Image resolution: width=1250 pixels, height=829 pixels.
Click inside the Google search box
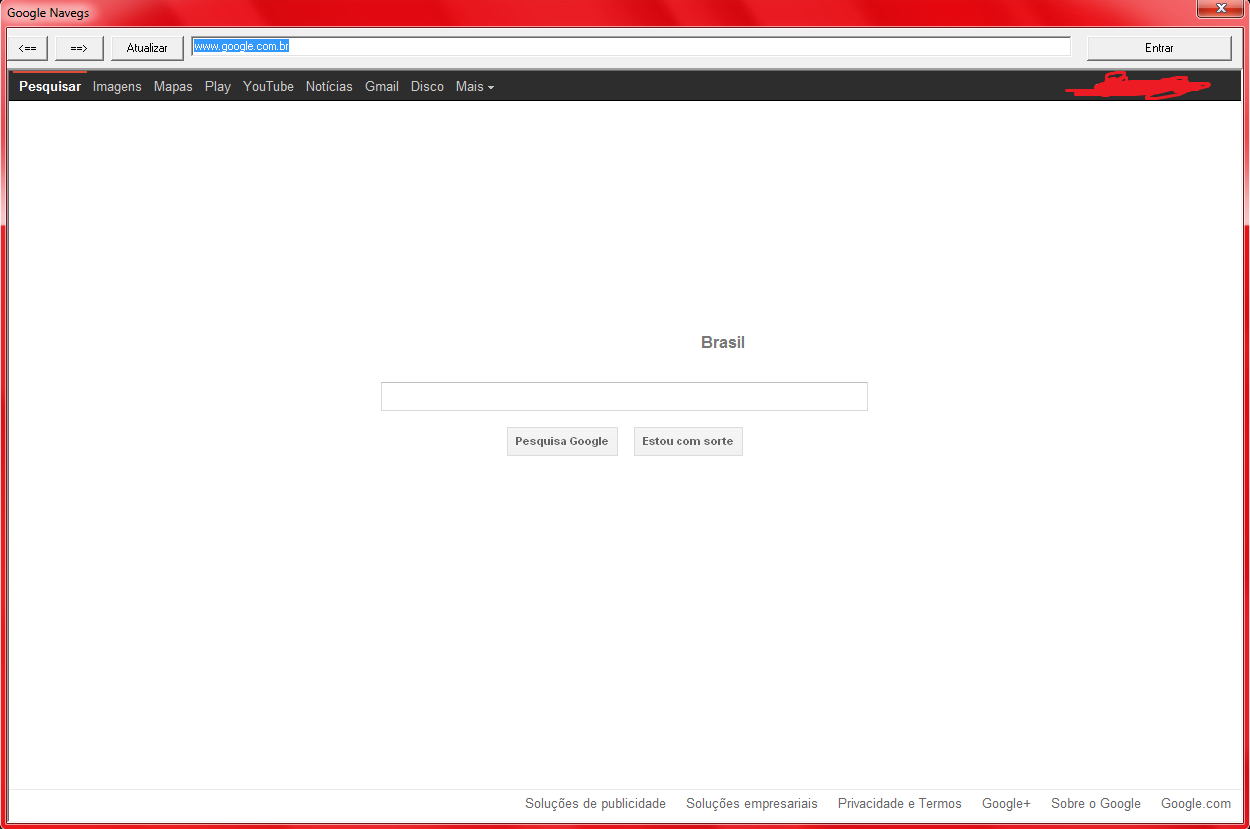[x=624, y=396]
